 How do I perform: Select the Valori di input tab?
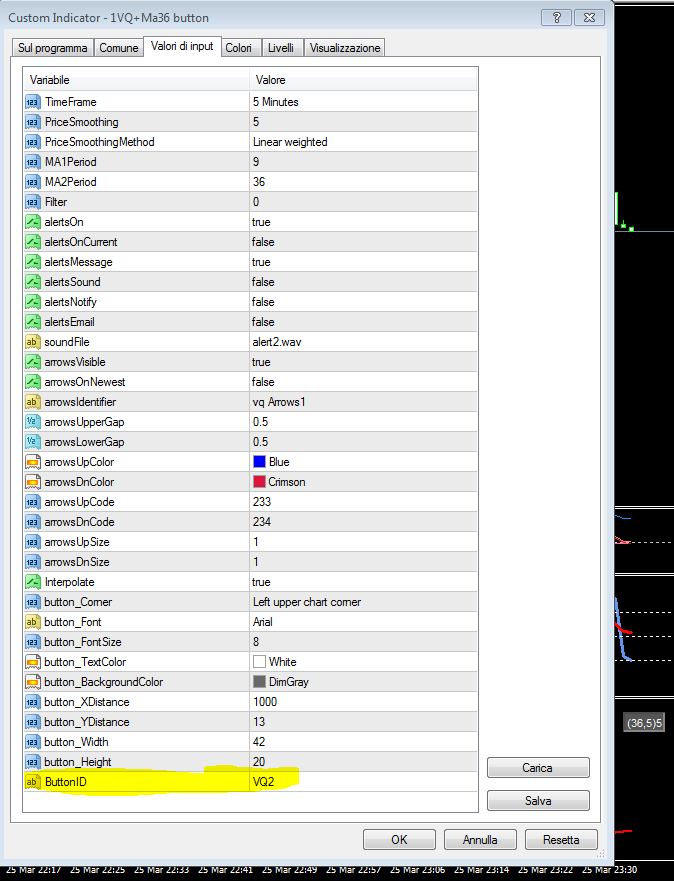coord(182,47)
